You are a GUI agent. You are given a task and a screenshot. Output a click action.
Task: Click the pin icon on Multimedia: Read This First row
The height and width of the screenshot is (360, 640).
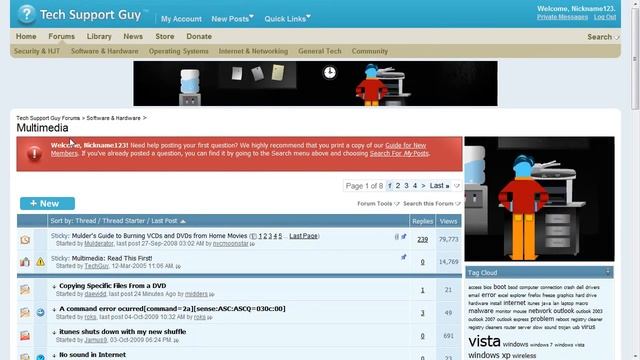pyautogui.click(x=403, y=257)
